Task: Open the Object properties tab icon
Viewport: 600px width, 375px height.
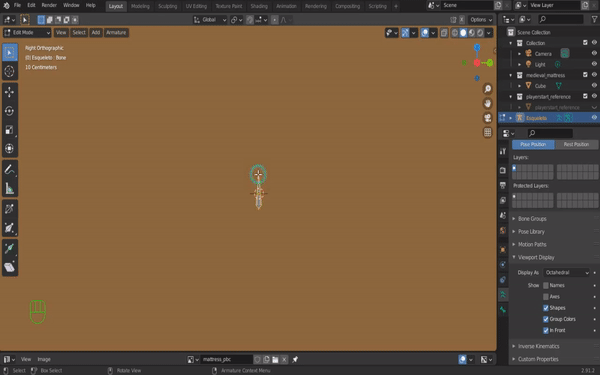Action: [503, 249]
